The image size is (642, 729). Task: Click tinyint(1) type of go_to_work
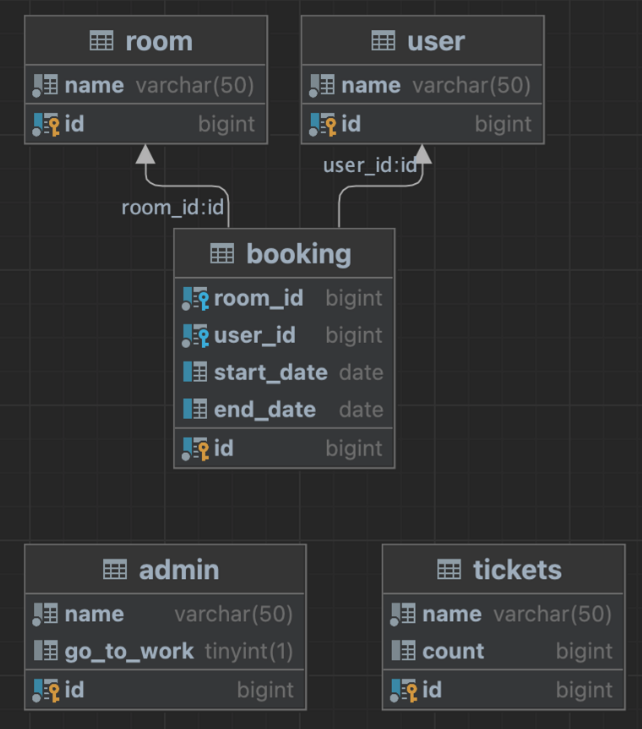pos(249,652)
